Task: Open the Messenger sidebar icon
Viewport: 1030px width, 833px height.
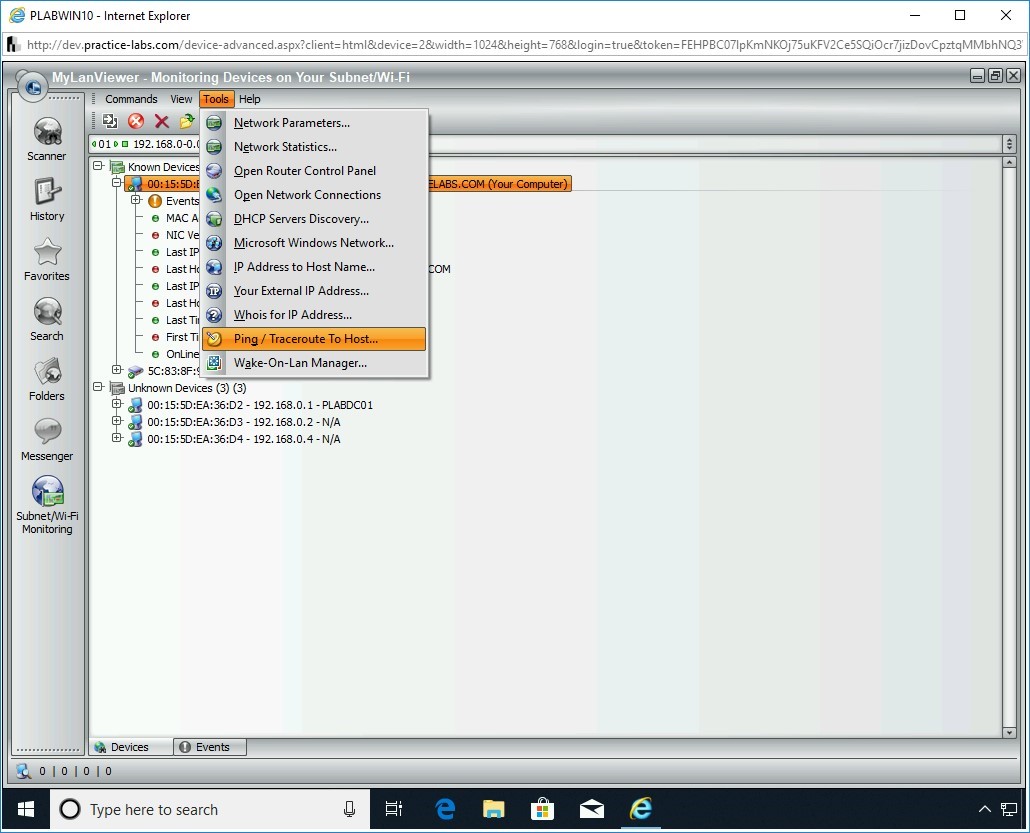Action: tap(47, 433)
